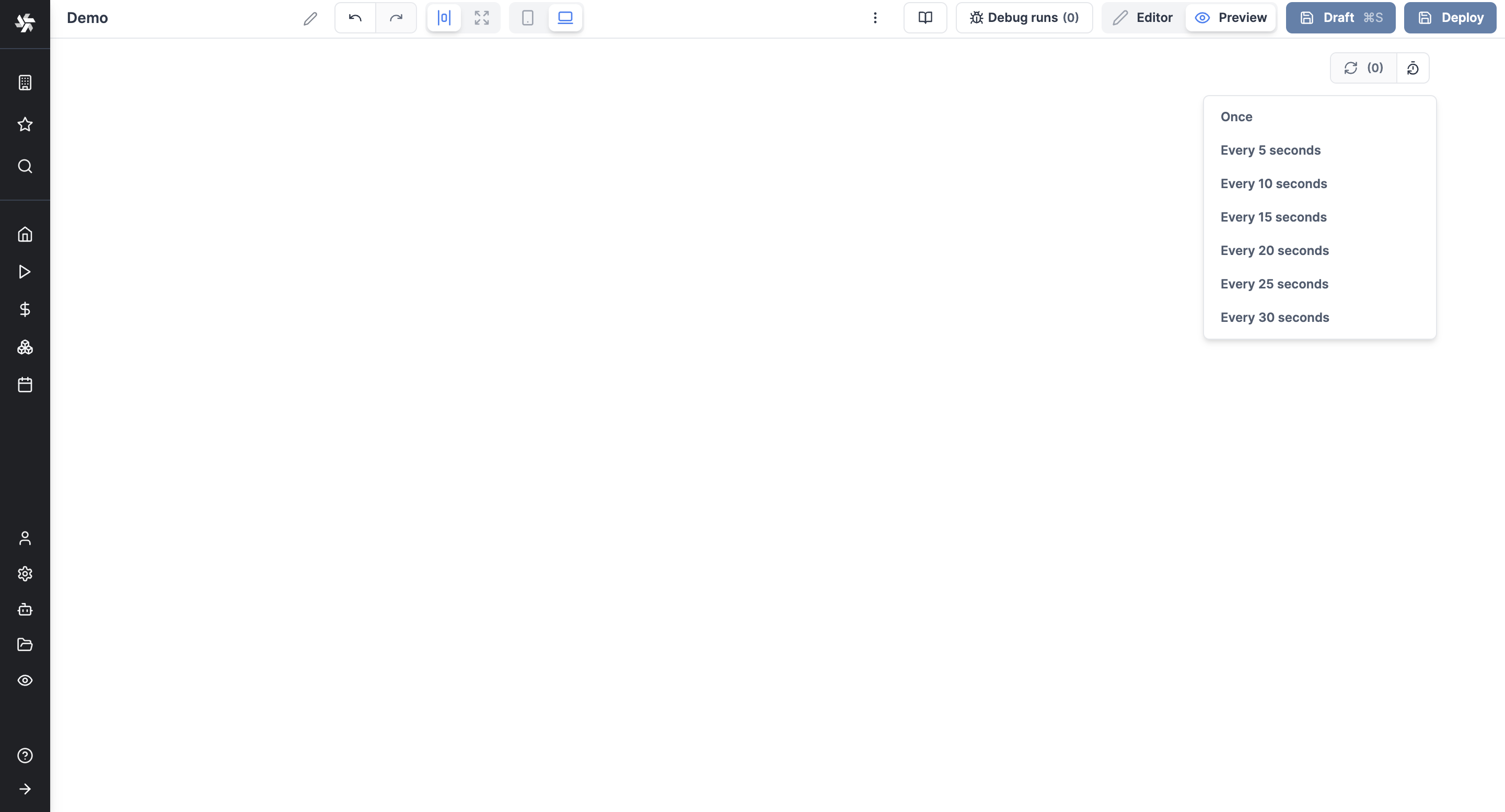Open the schedules calendar icon
This screenshot has height=812, width=1505.
pos(25,385)
